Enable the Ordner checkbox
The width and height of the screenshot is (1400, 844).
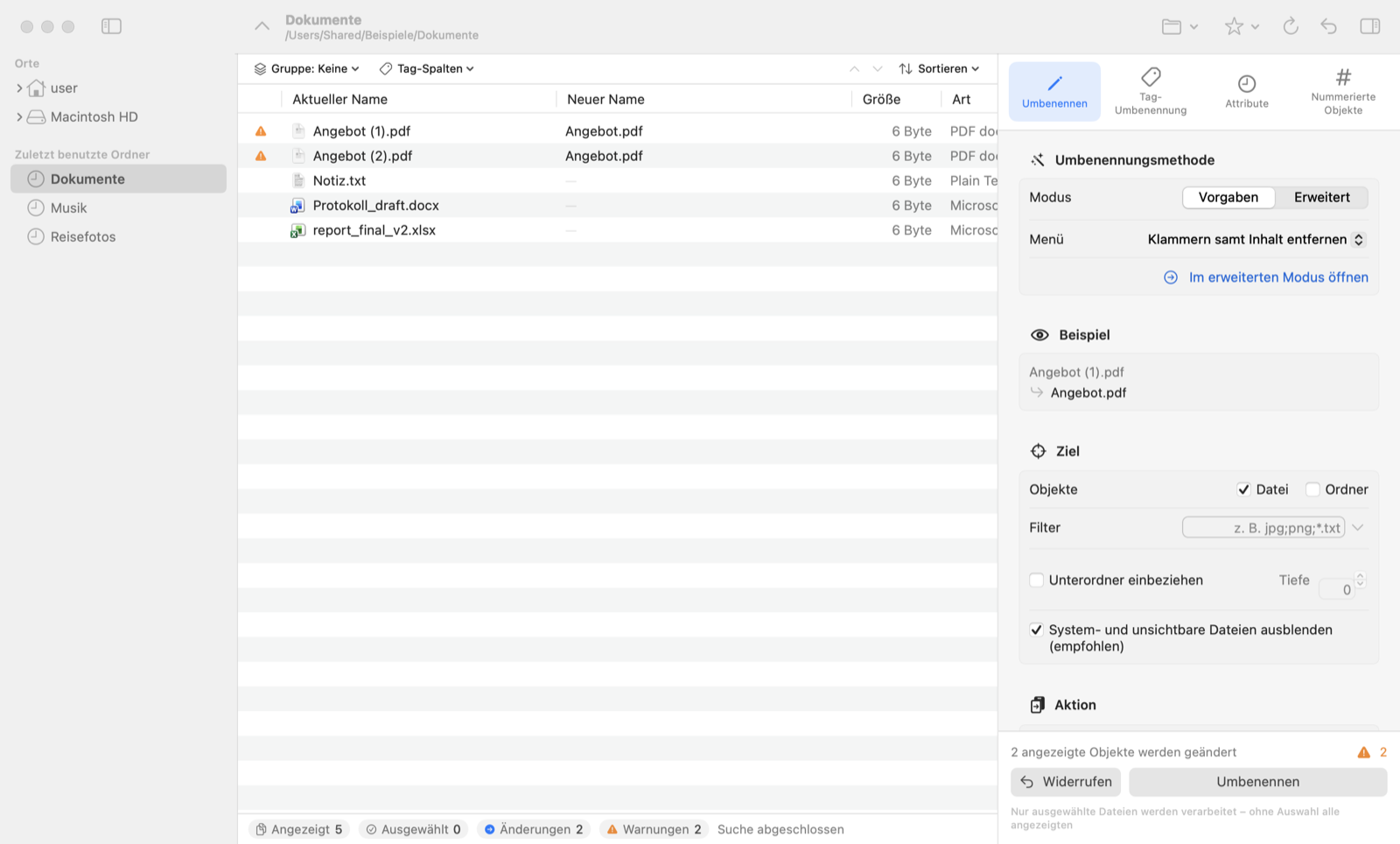1312,489
